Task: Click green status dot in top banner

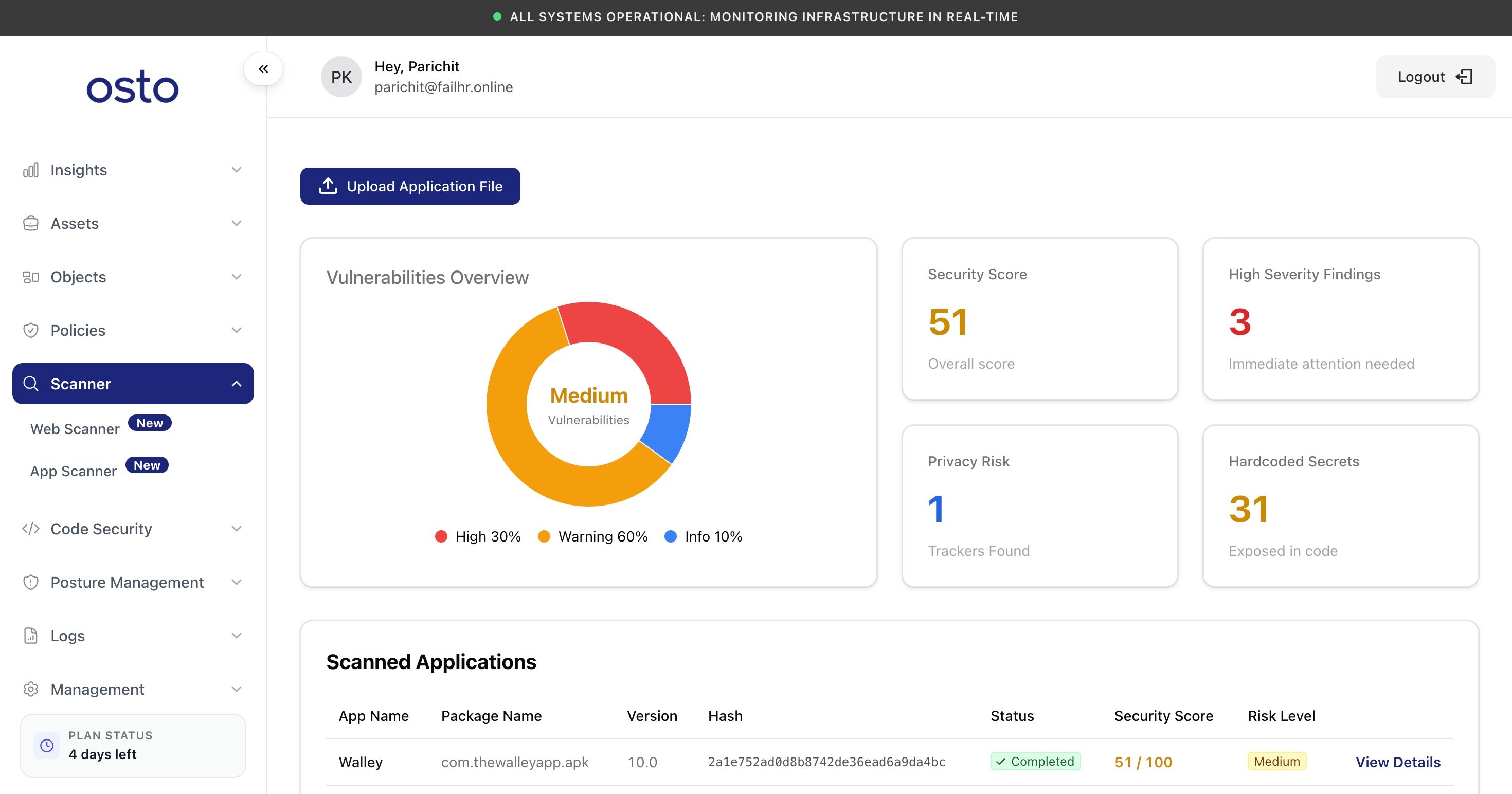Action: pyautogui.click(x=497, y=16)
